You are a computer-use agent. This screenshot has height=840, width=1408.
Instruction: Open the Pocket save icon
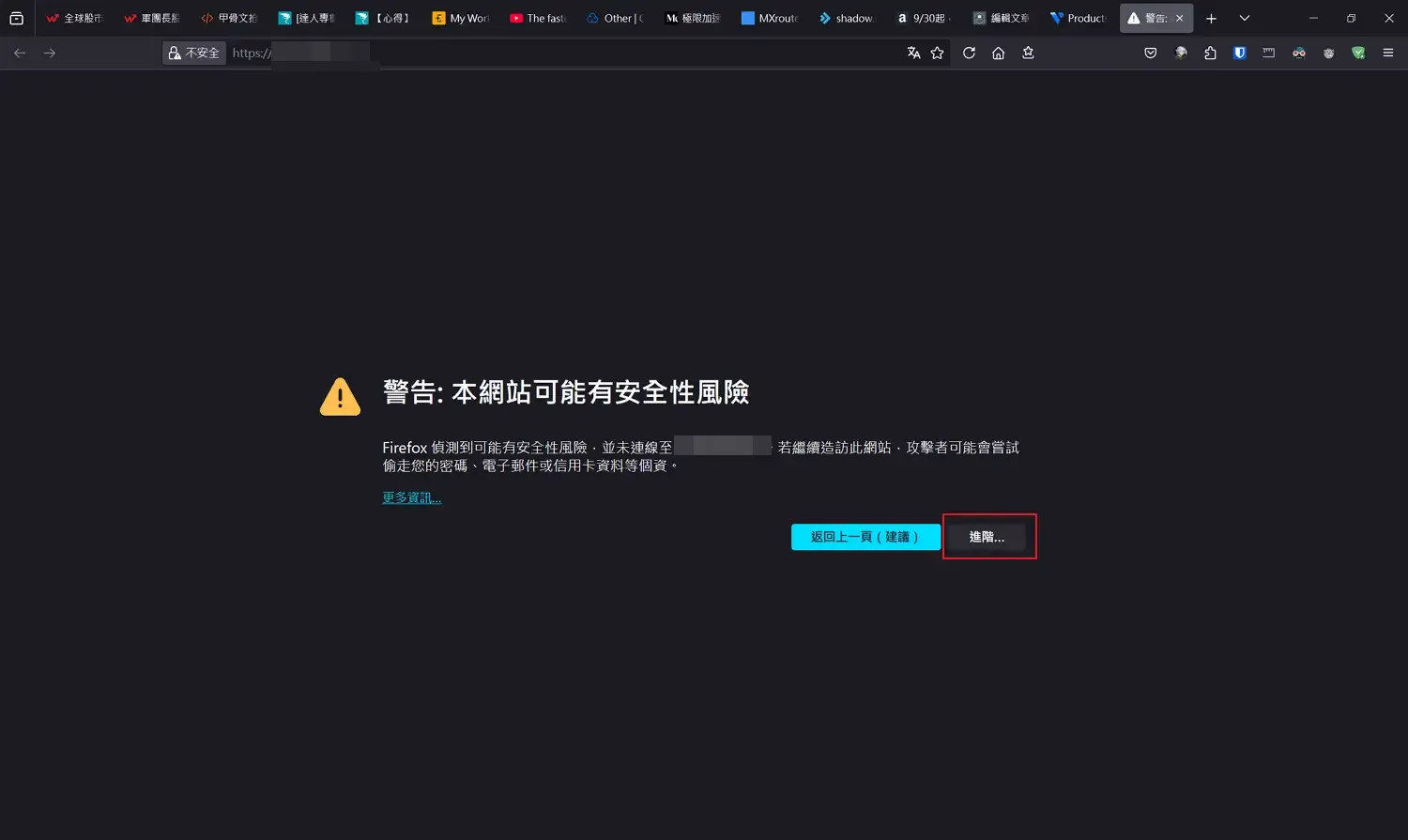point(1150,53)
